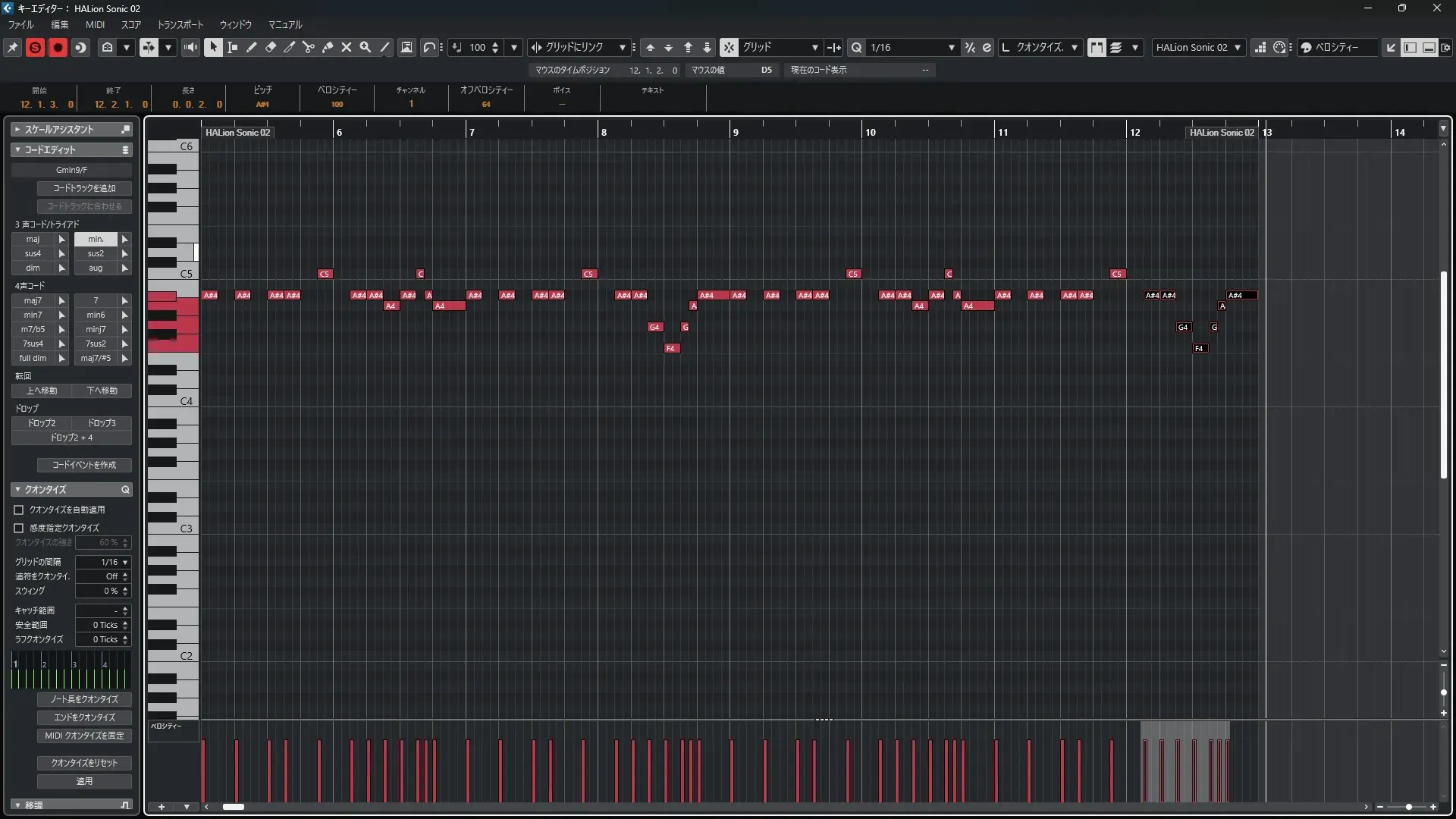The image size is (1456, 819).
Task: Toggle acoustic feedback speaker icon
Action: pos(190,47)
